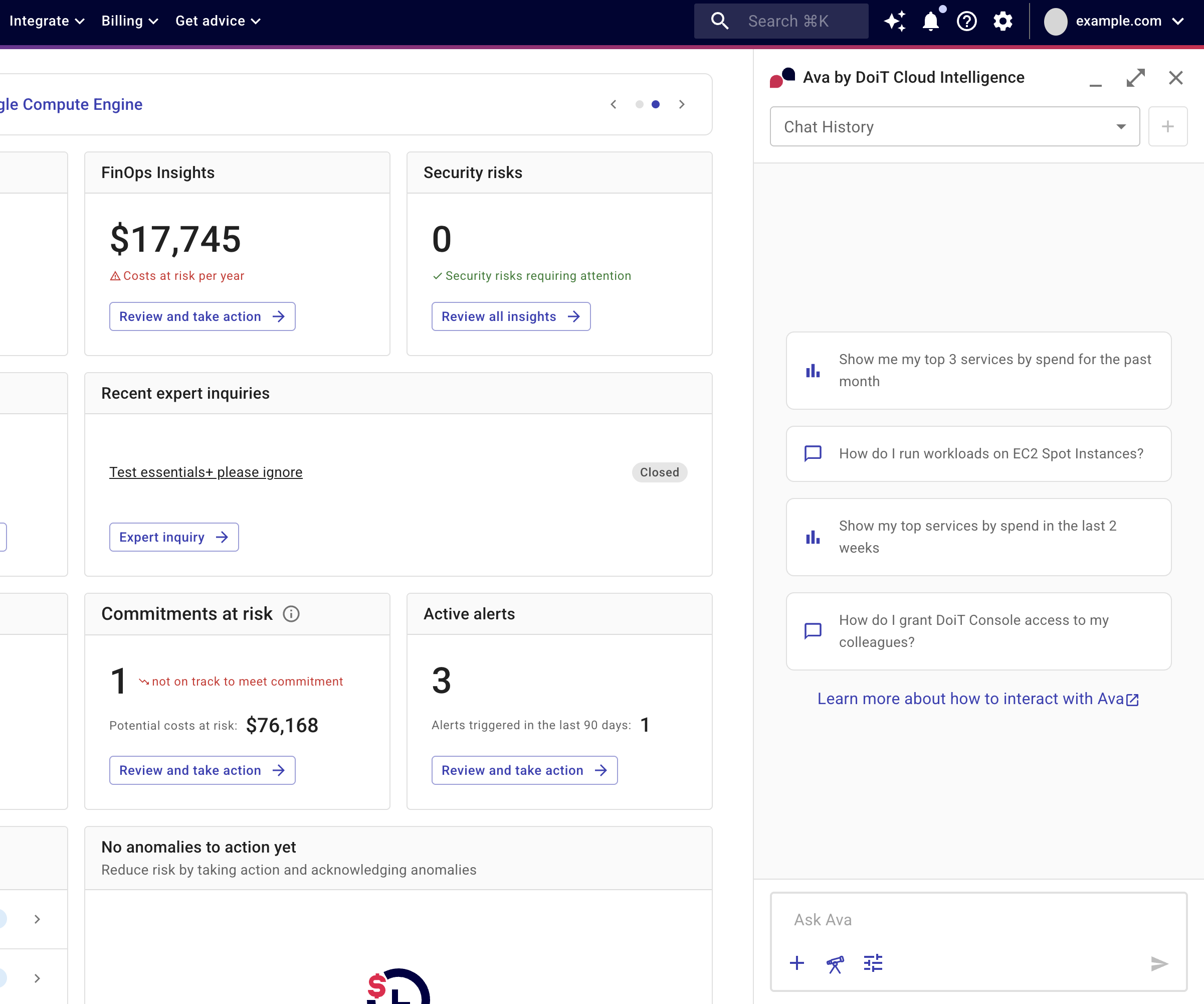The width and height of the screenshot is (1204, 1004).
Task: Click the Expert inquiry button
Action: click(174, 537)
